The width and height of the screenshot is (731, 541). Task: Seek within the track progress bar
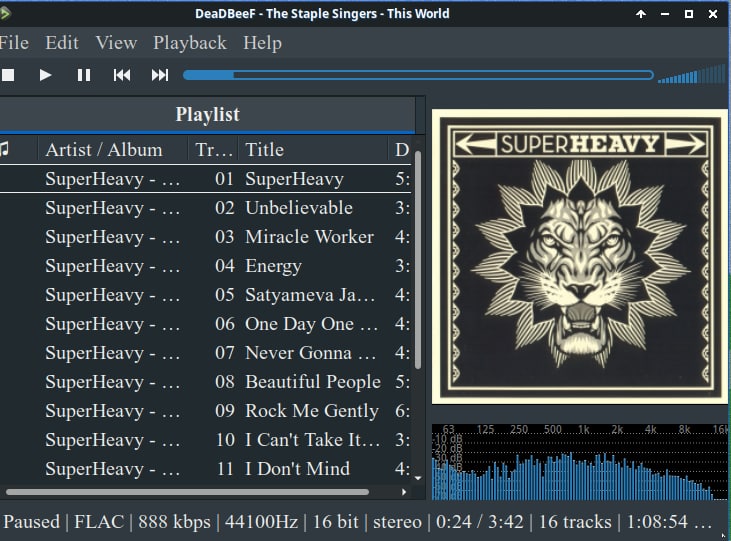418,75
